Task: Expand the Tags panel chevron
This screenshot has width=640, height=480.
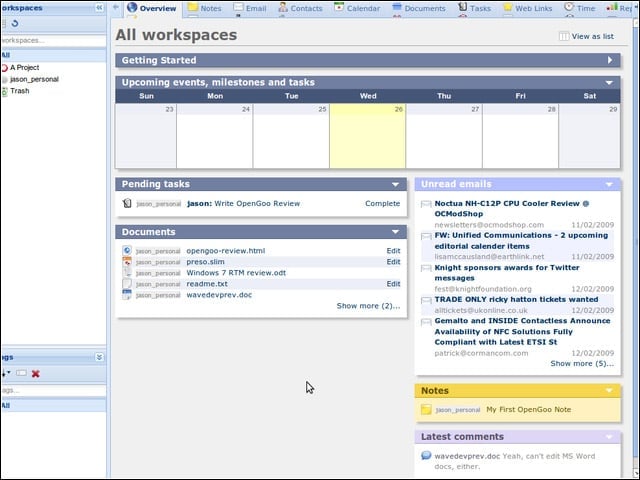Action: click(x=99, y=357)
